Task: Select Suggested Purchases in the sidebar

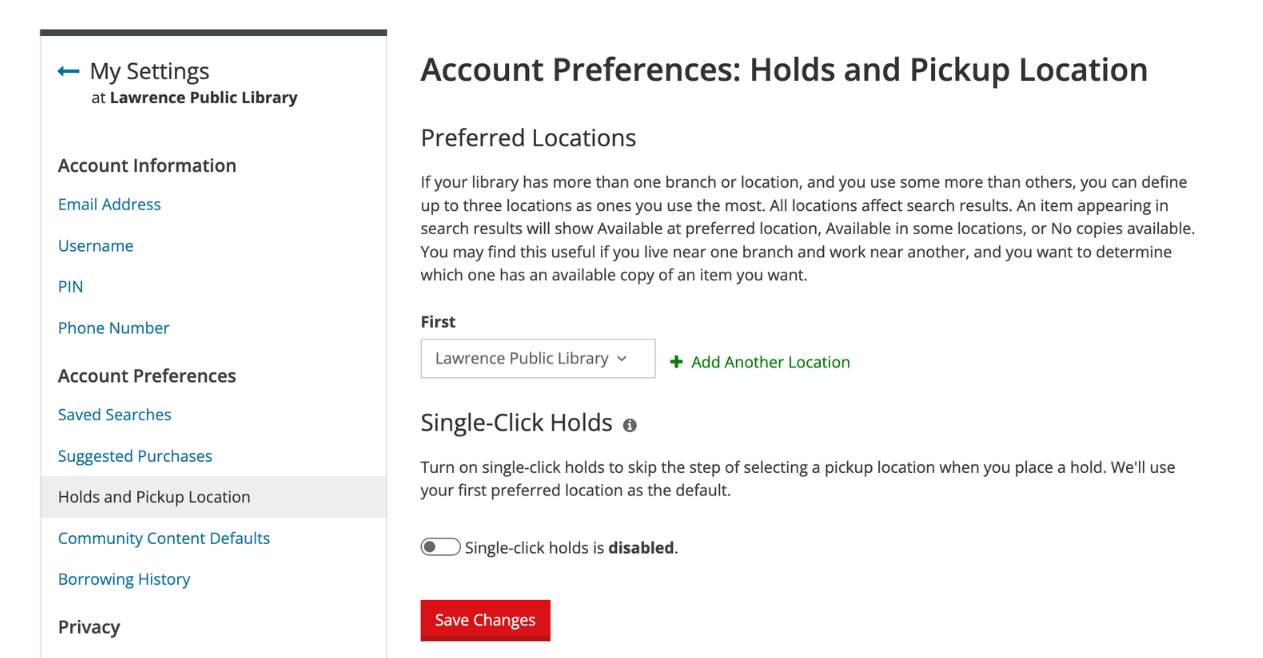Action: click(135, 456)
